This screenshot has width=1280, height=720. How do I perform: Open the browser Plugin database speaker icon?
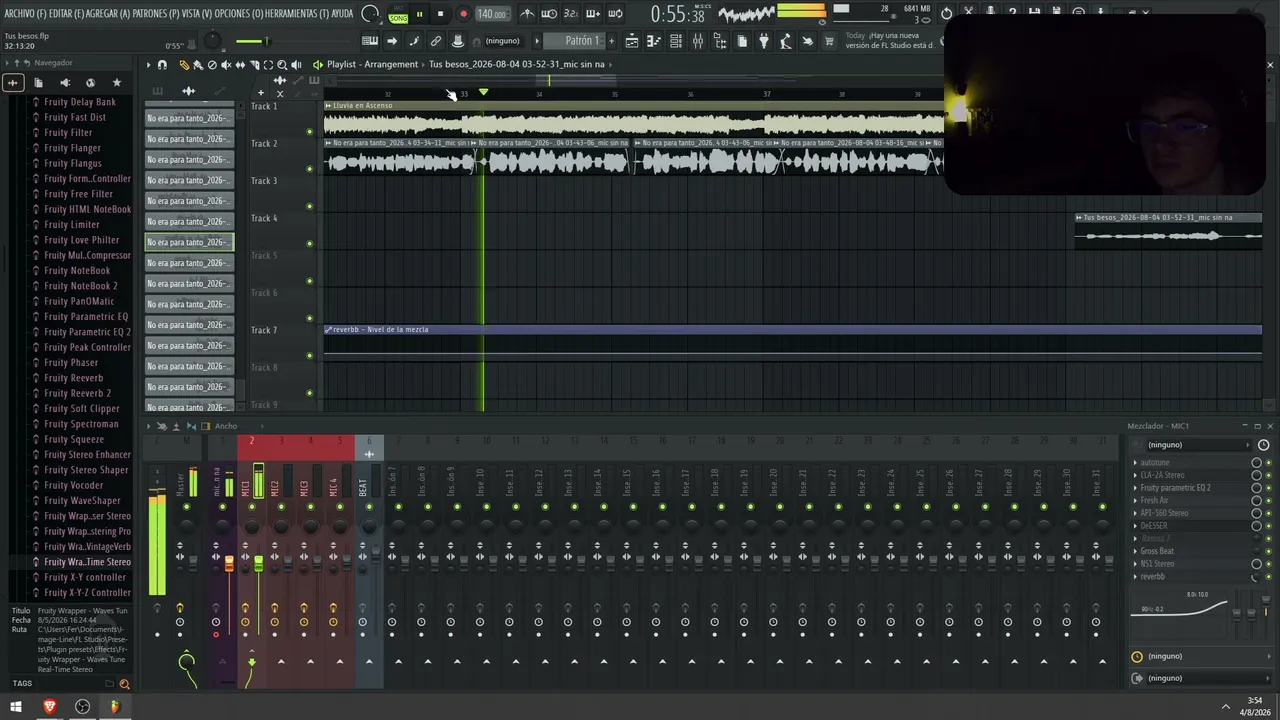[x=65, y=82]
